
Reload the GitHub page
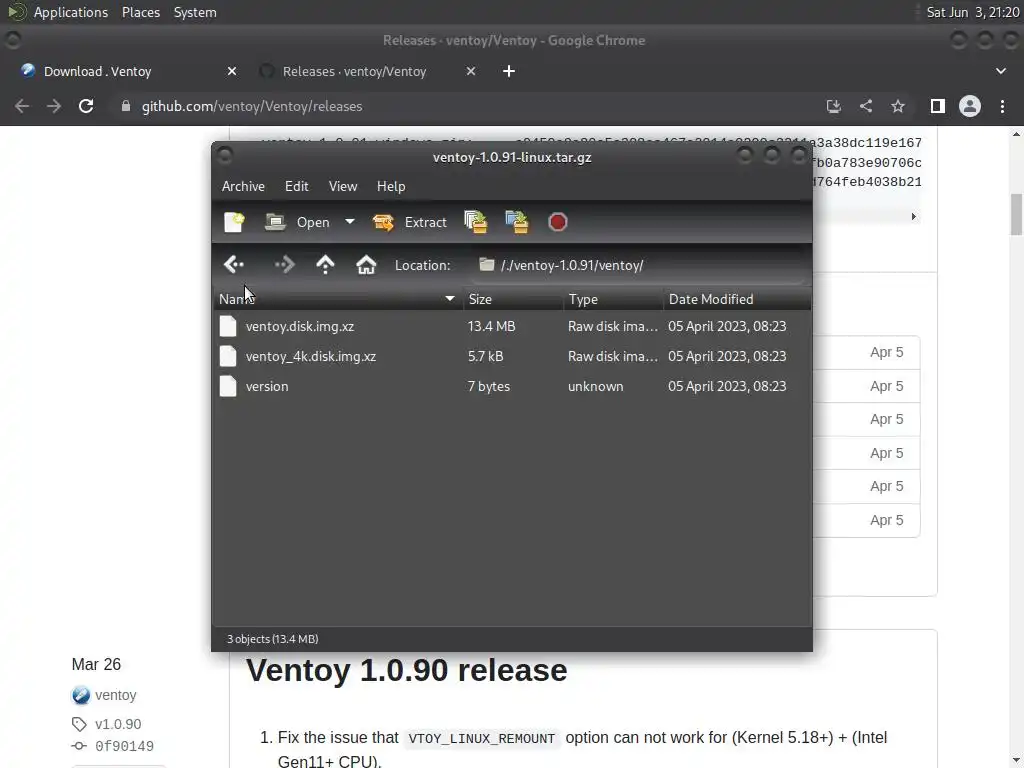(86, 106)
